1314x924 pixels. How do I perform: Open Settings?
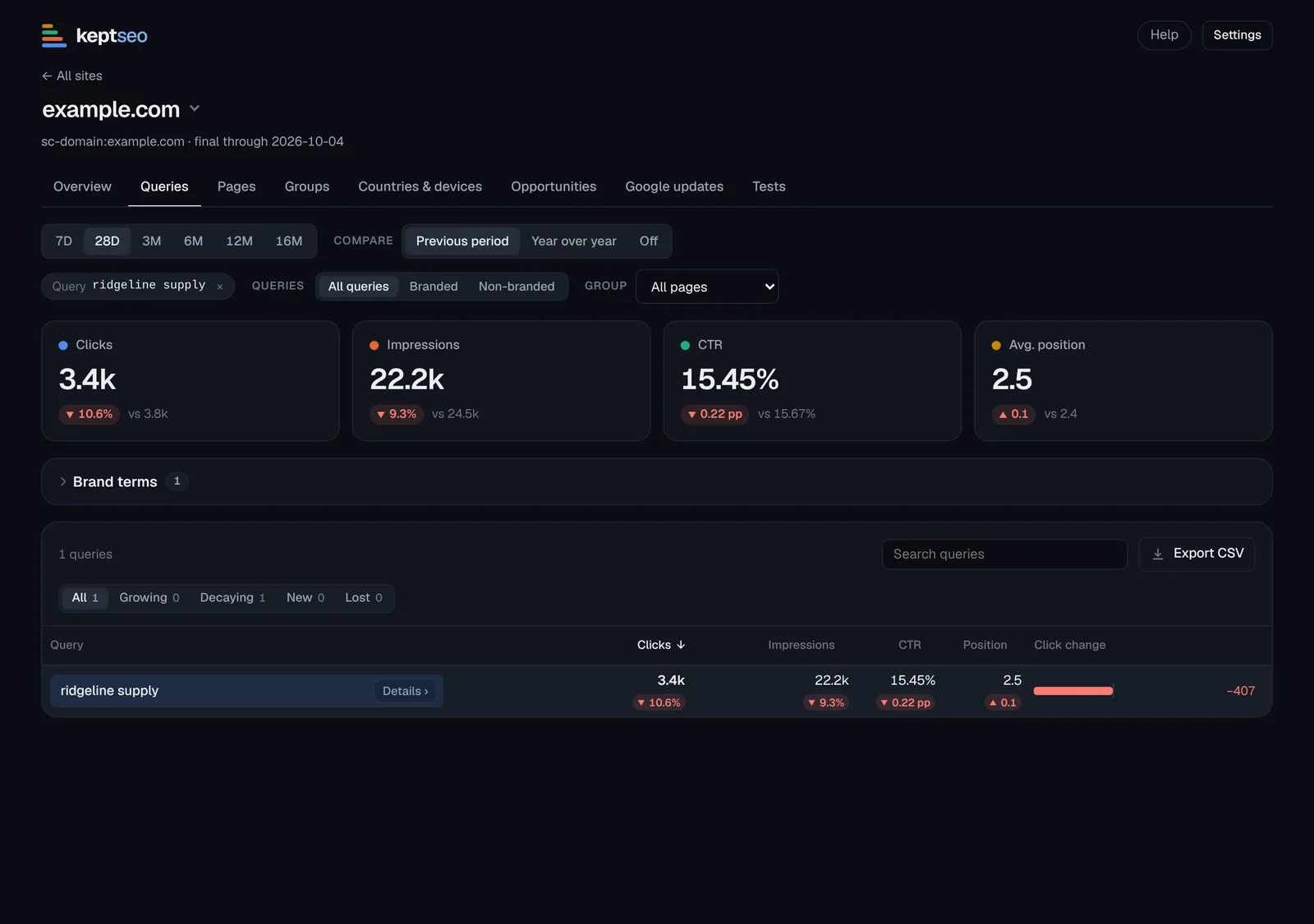(x=1237, y=35)
